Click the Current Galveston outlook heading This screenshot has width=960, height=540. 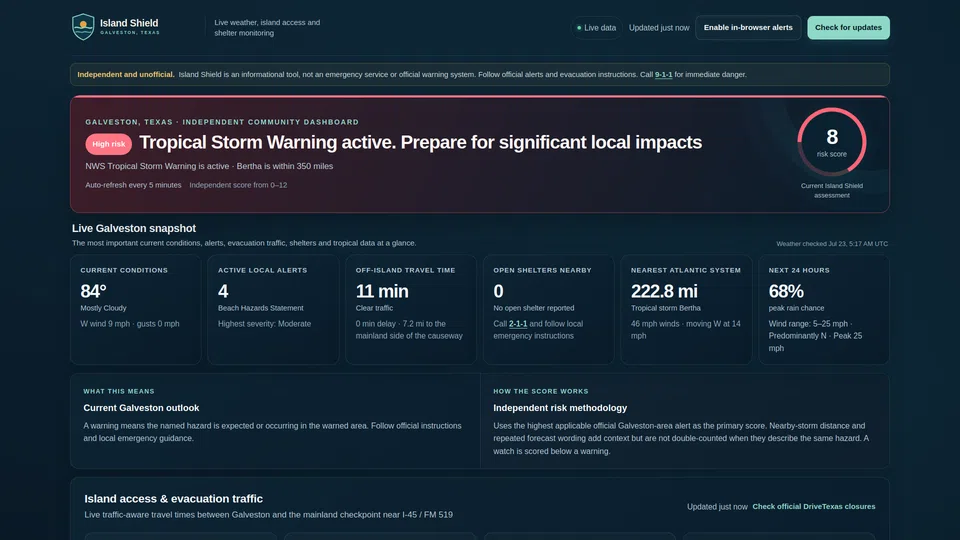tap(141, 408)
